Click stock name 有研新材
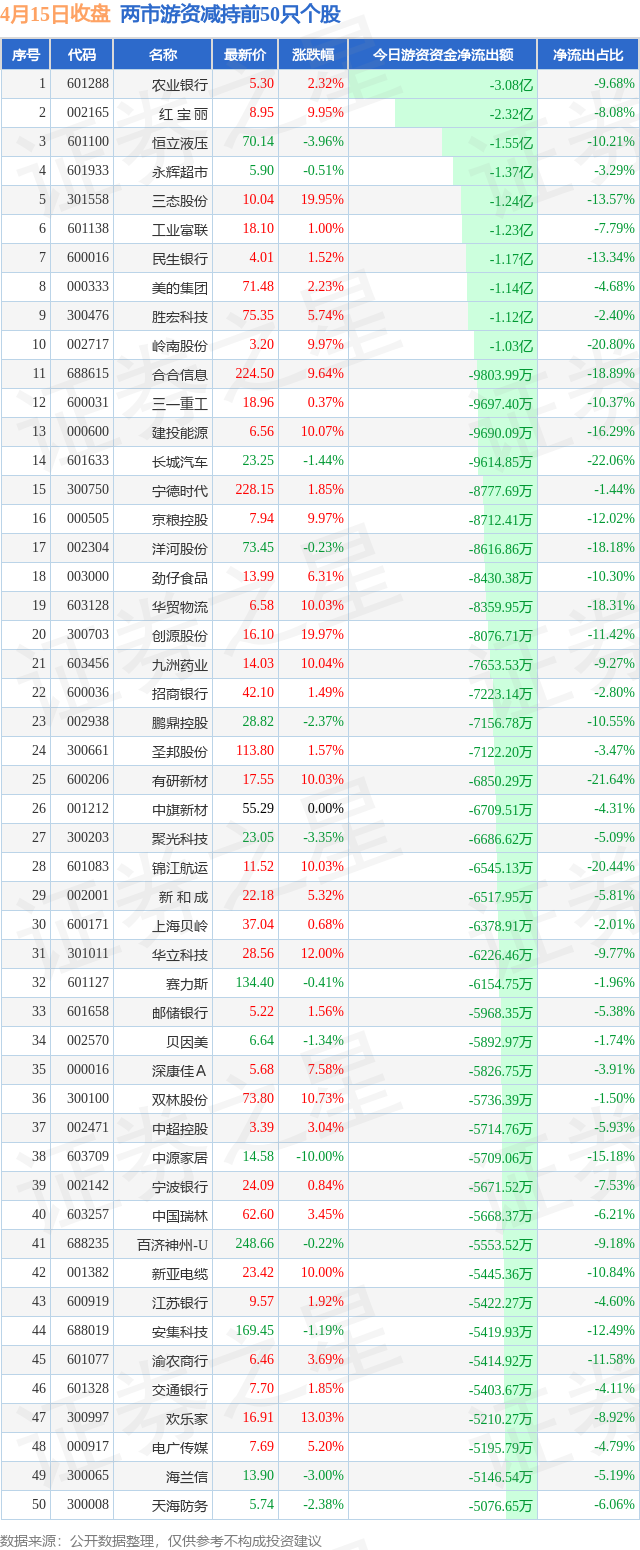640x1550 pixels. (180, 780)
